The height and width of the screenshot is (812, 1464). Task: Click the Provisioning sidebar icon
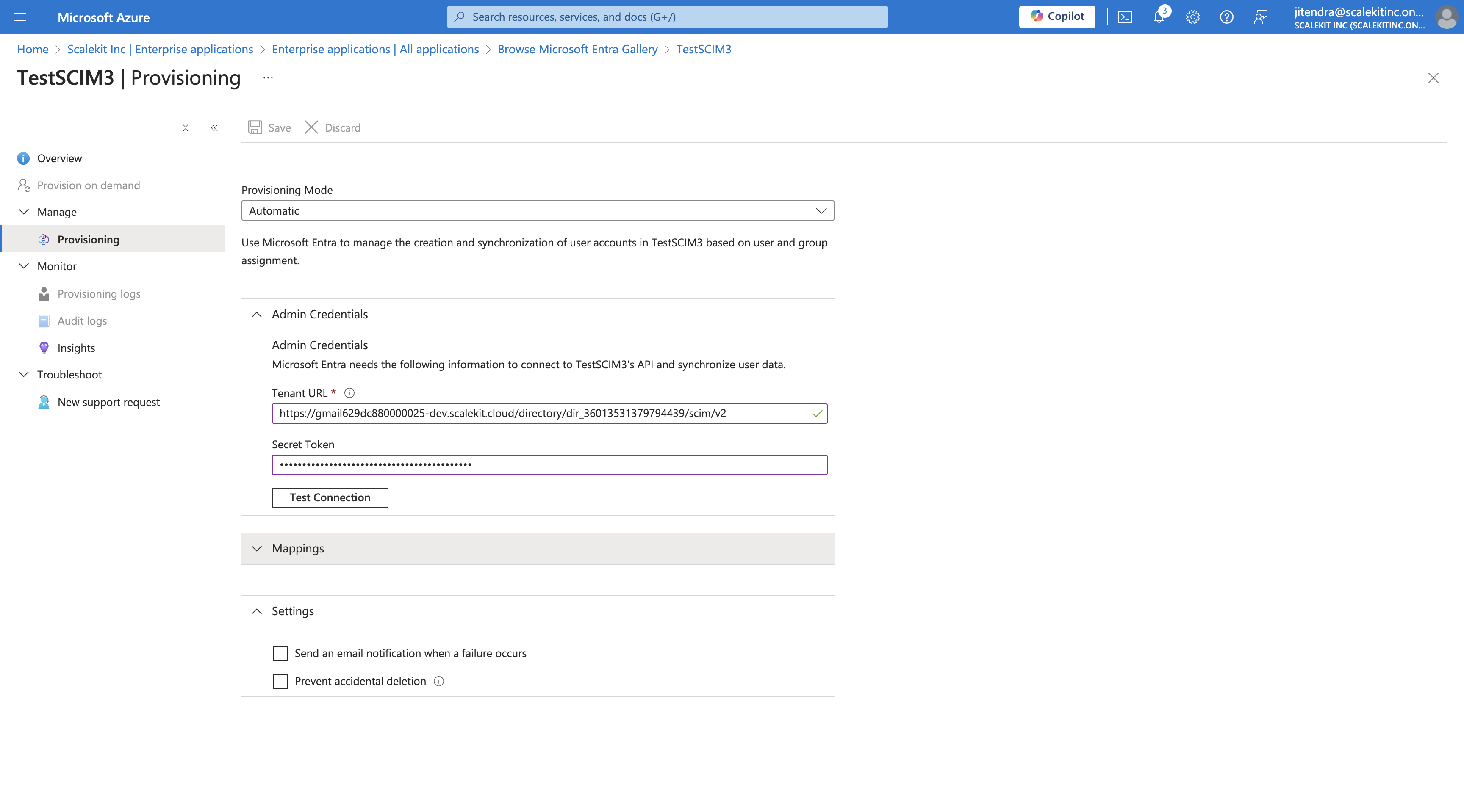tap(44, 240)
